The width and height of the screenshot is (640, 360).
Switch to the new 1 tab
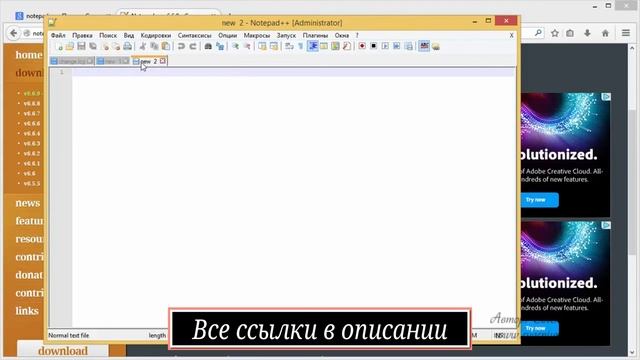pos(113,61)
